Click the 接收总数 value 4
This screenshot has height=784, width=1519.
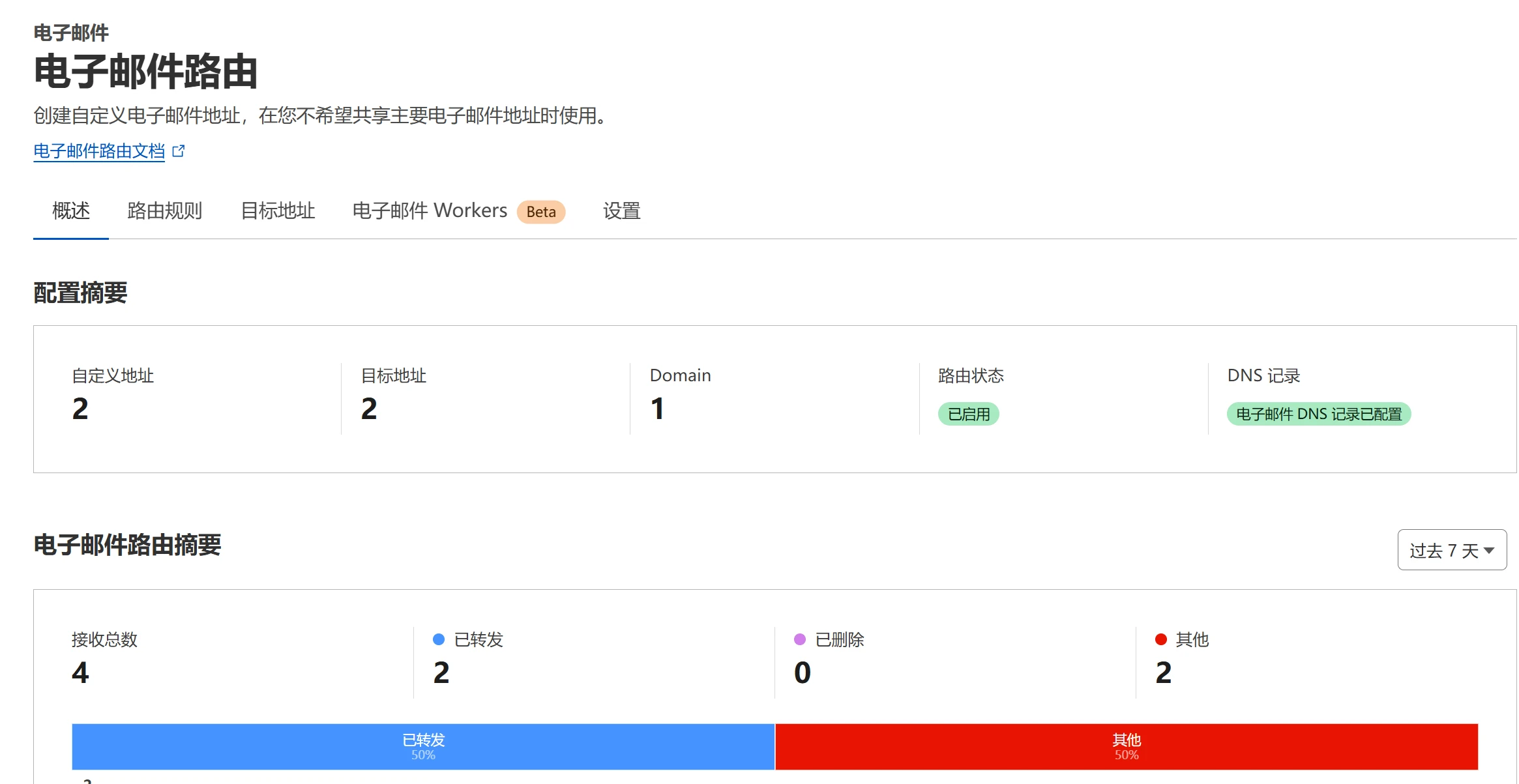click(80, 673)
